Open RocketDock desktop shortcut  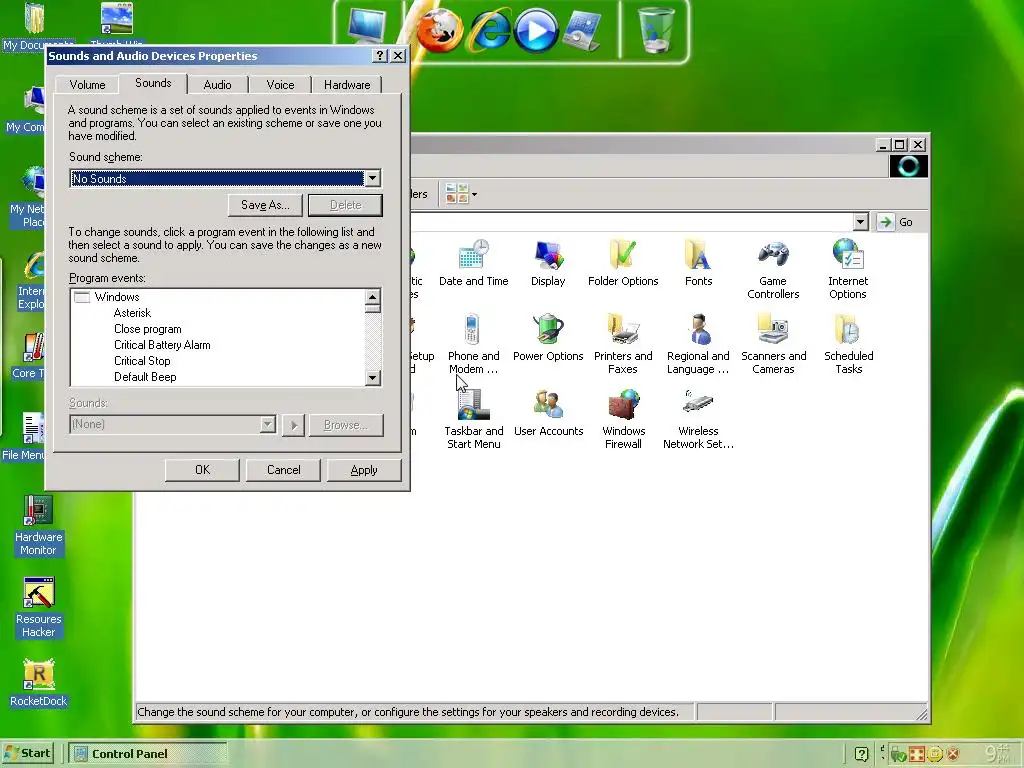[x=38, y=683]
